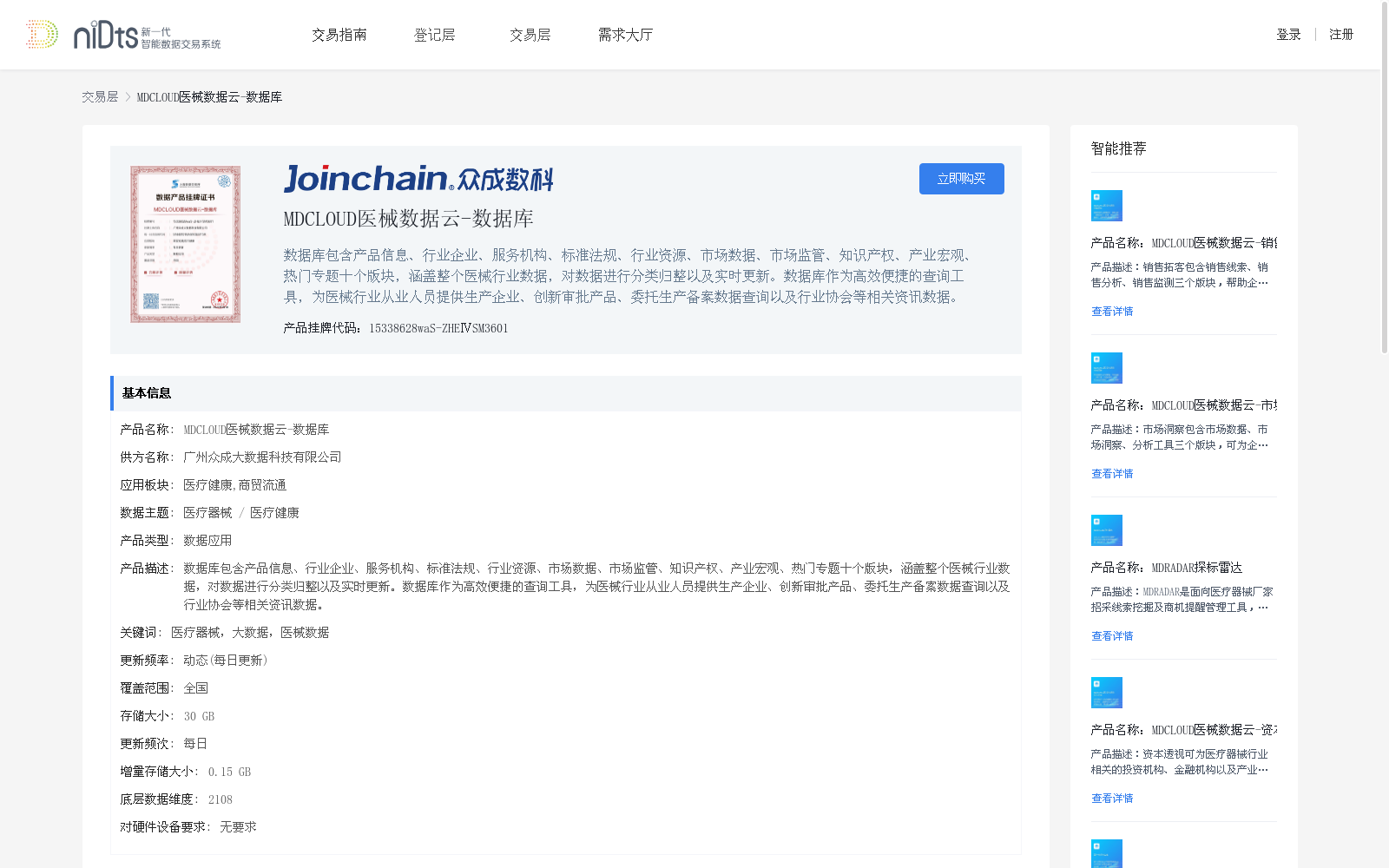Viewport: 1389px width, 868px height.
Task: Click the 0.15 GB incremental storage value
Action: 229,772
